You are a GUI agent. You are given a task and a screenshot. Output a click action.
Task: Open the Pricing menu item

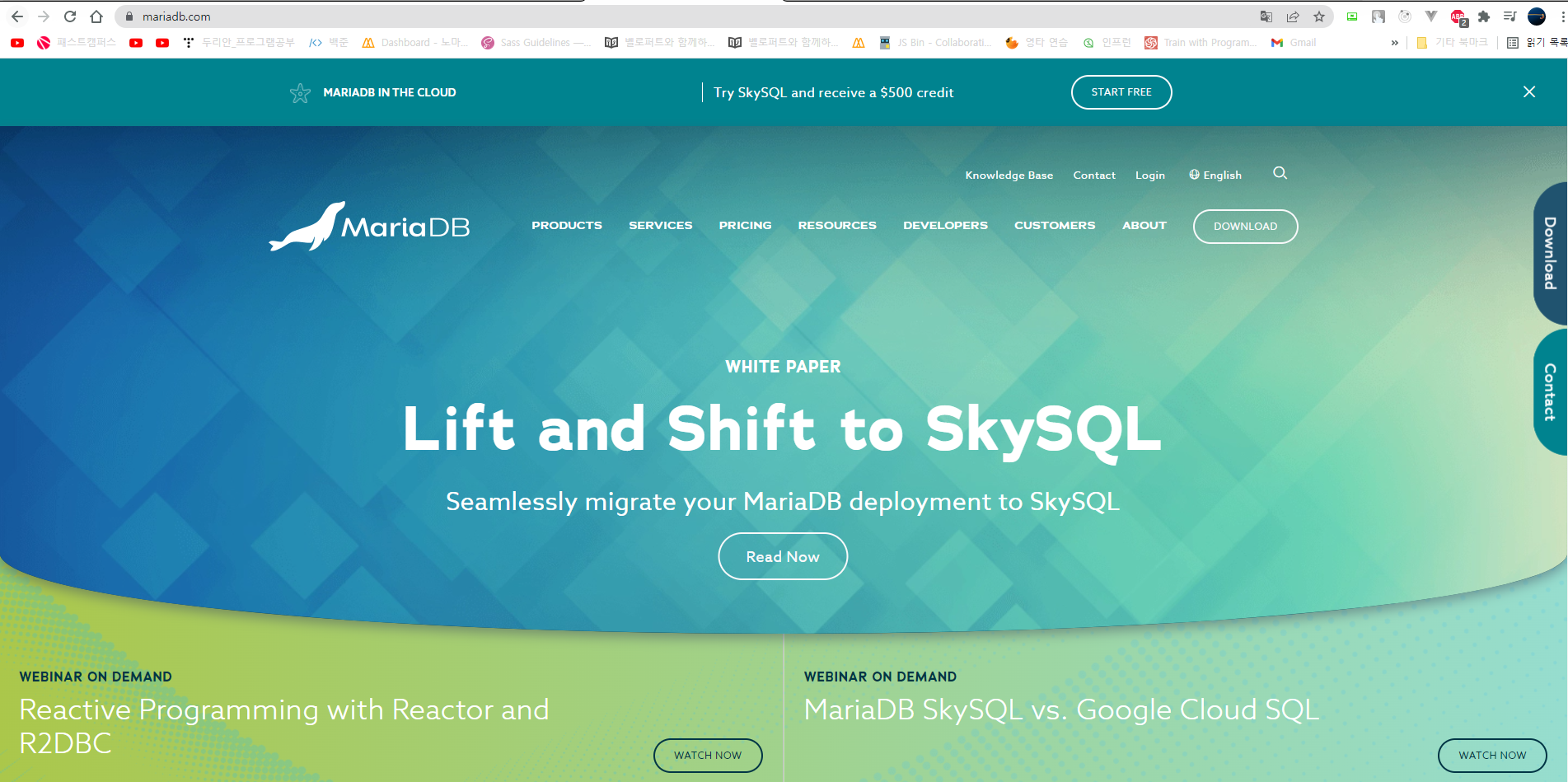click(x=746, y=226)
